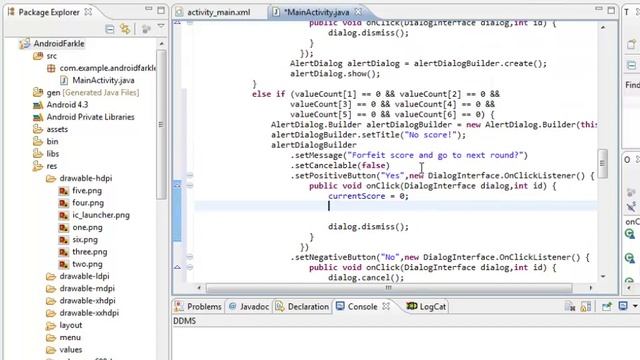Image resolution: width=640 pixels, height=360 pixels.
Task: Close the Console view tab
Action: click(x=386, y=306)
